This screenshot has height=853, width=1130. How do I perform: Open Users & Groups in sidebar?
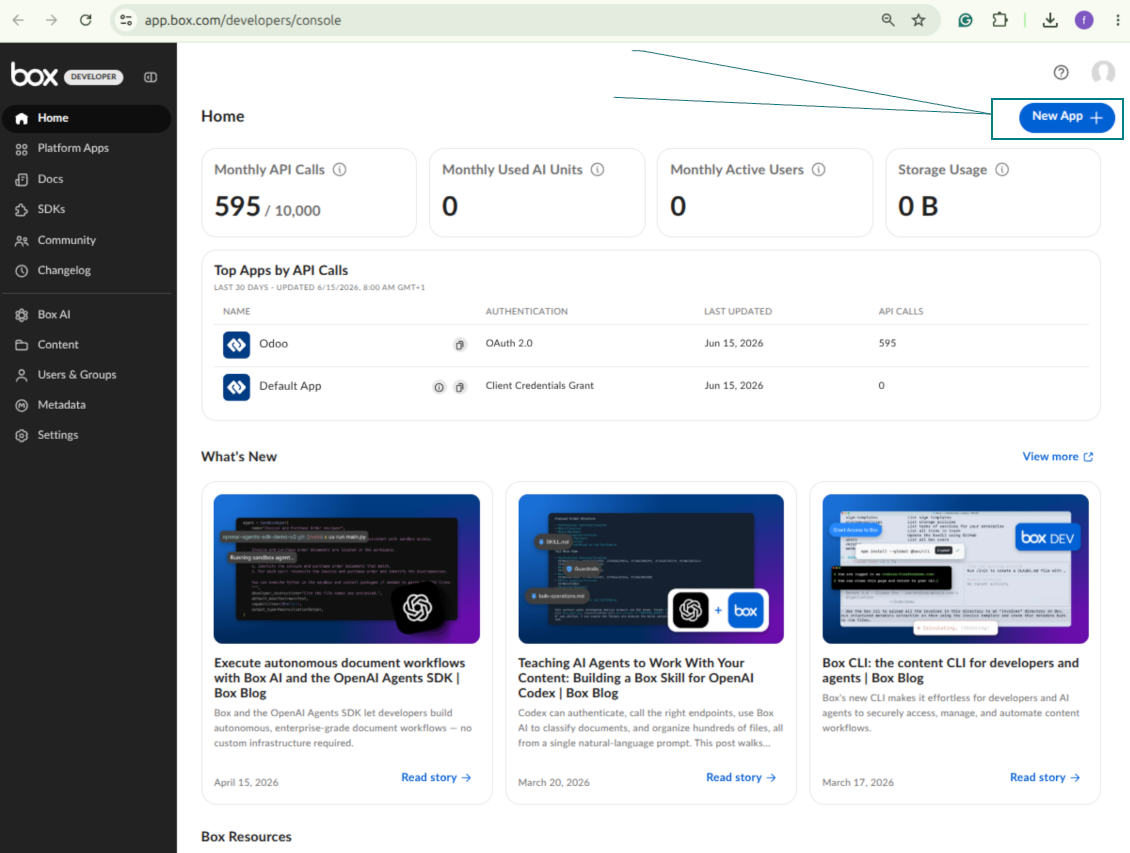[x=86, y=375]
